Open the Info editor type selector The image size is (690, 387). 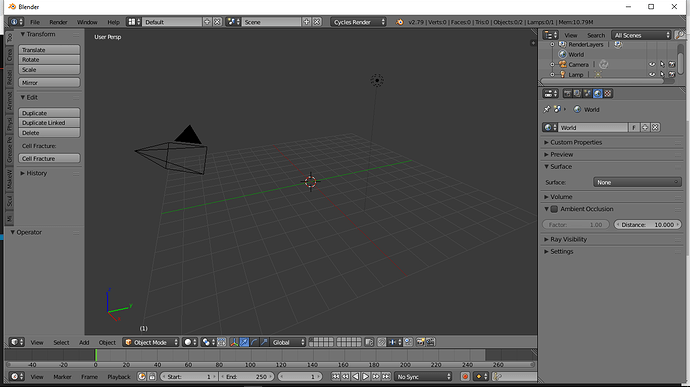pos(16,22)
